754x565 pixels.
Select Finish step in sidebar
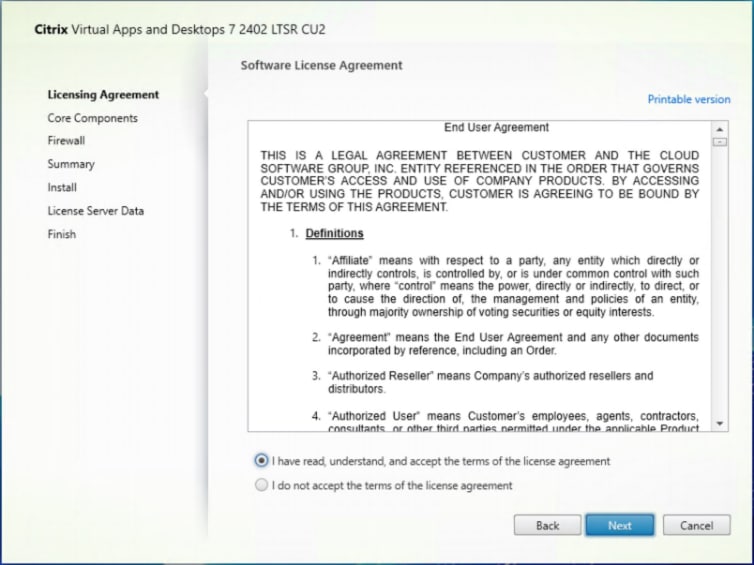[x=62, y=234]
